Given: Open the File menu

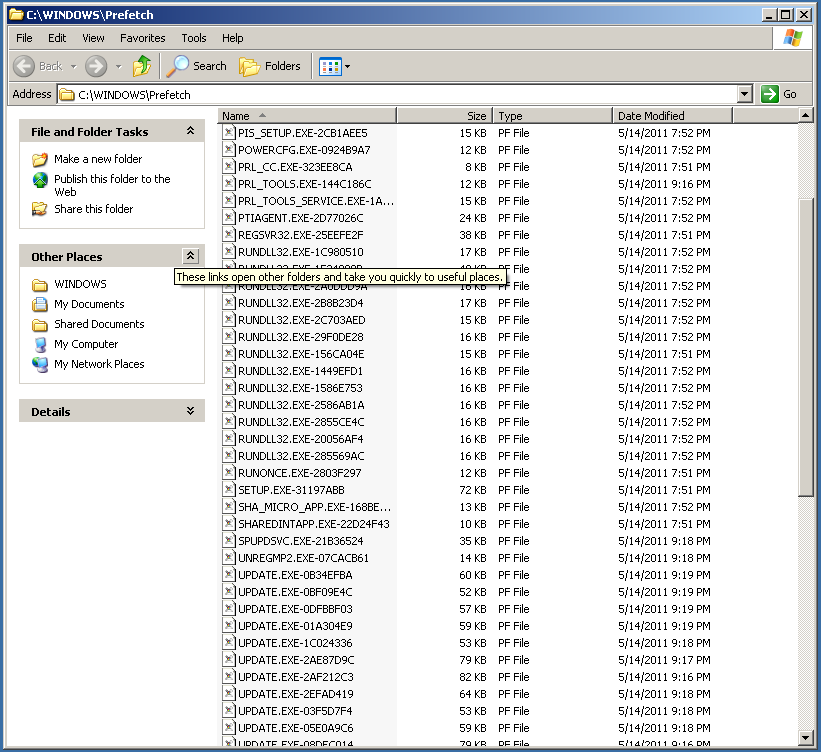Looking at the screenshot, I should [24, 38].
